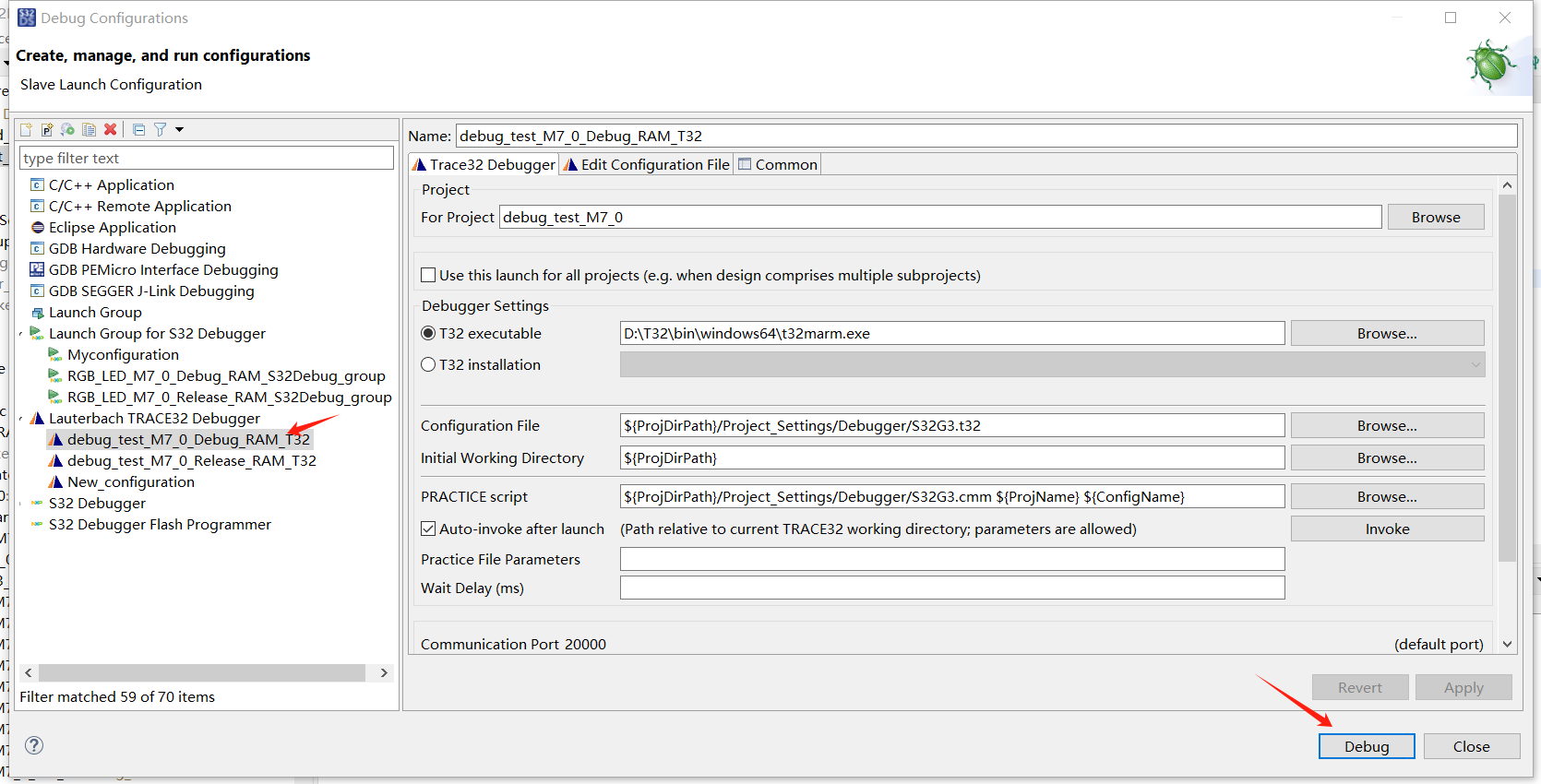Browse for T32 executable path
This screenshot has height=784, width=1541.
(1387, 333)
